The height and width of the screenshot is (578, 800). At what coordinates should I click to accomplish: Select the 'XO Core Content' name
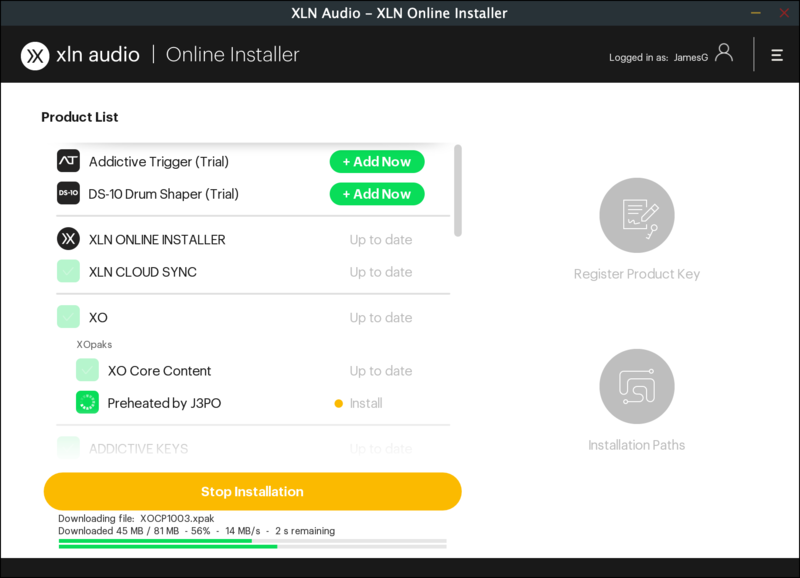pos(159,371)
